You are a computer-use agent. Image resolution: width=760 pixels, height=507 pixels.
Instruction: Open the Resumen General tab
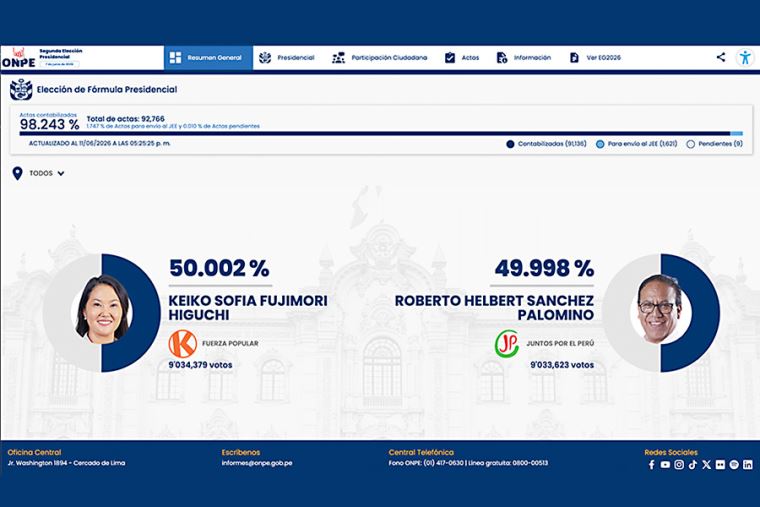click(x=208, y=58)
